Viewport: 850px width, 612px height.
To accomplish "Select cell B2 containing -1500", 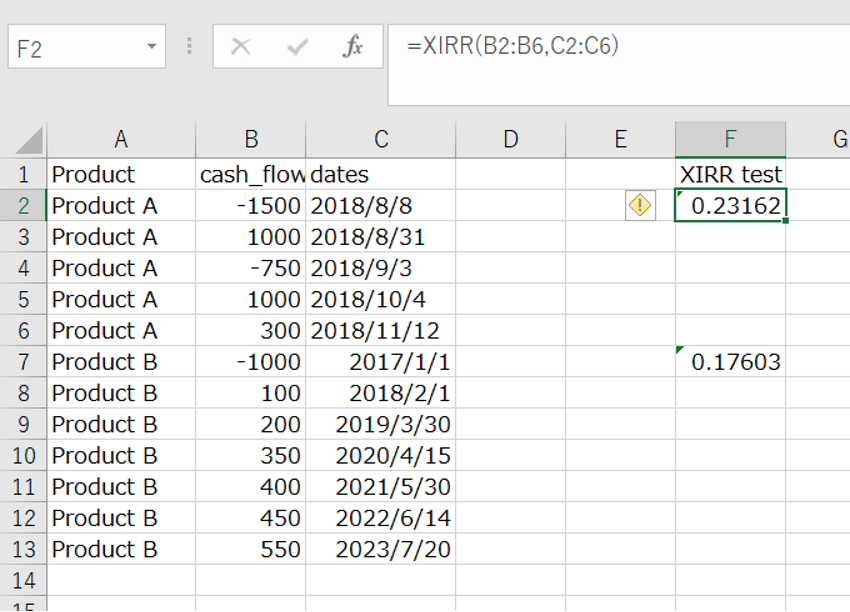I will (250, 205).
